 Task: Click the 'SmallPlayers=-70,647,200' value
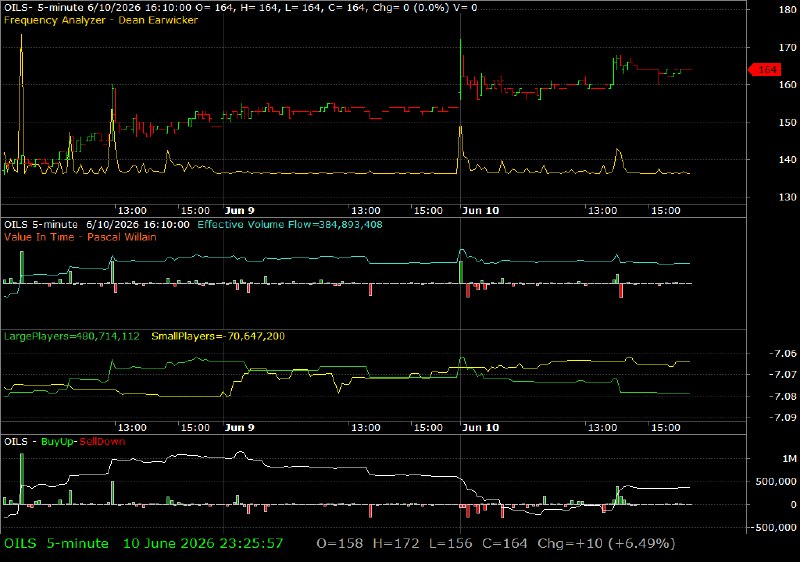click(x=218, y=336)
